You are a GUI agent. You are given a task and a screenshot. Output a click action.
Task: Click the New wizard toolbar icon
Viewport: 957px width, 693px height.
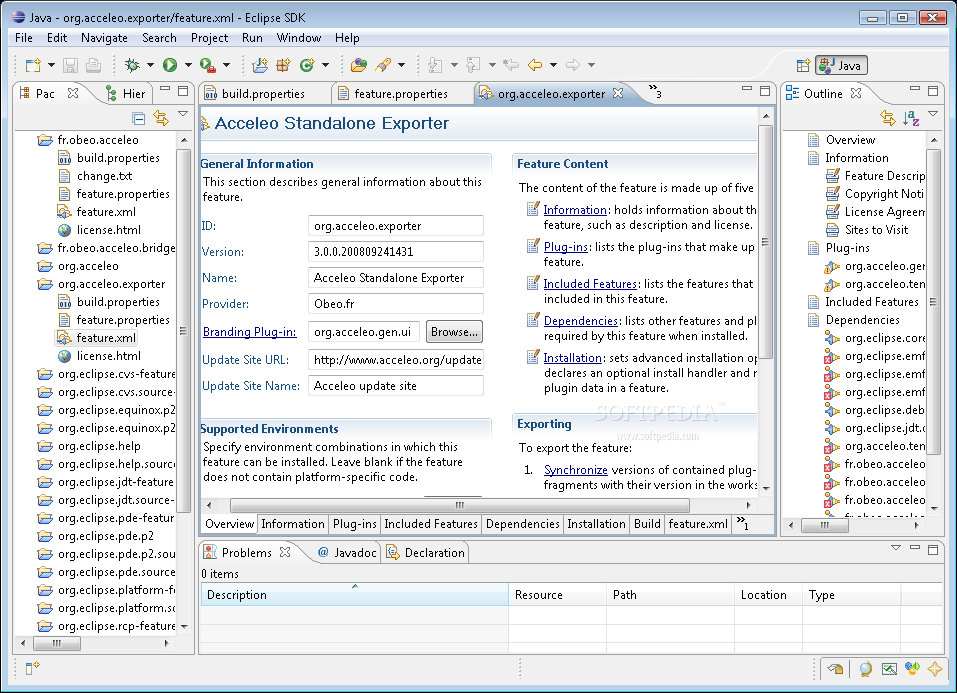tap(33, 65)
